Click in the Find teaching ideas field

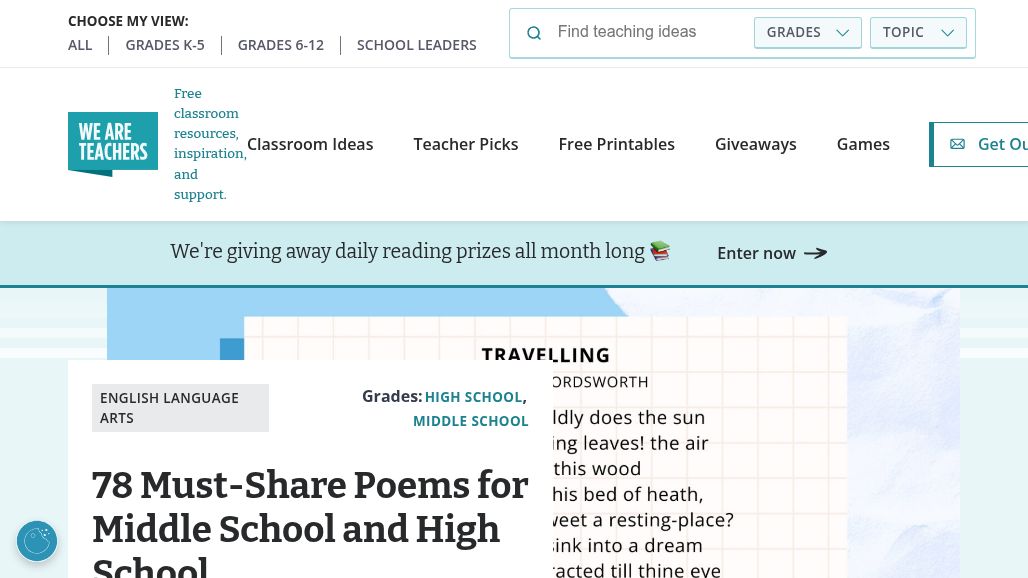pyautogui.click(x=650, y=32)
